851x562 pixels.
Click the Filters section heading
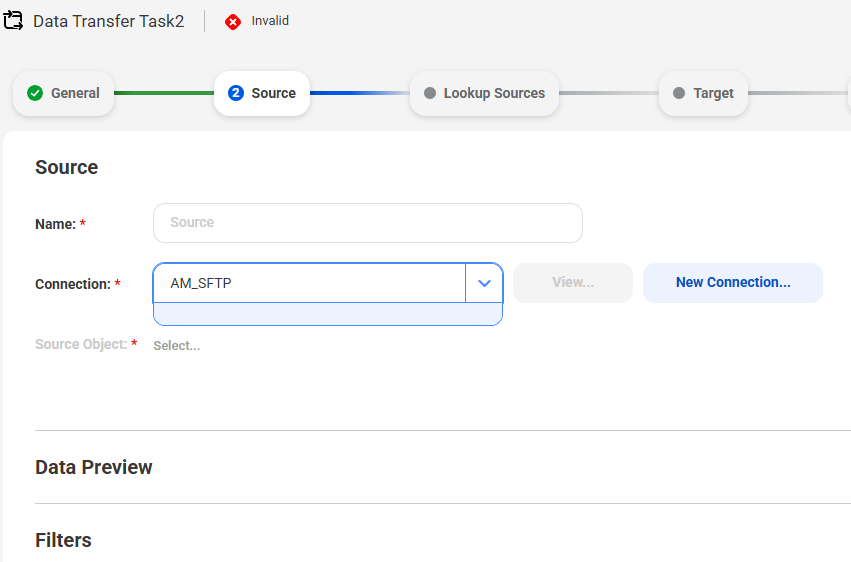[x=63, y=540]
